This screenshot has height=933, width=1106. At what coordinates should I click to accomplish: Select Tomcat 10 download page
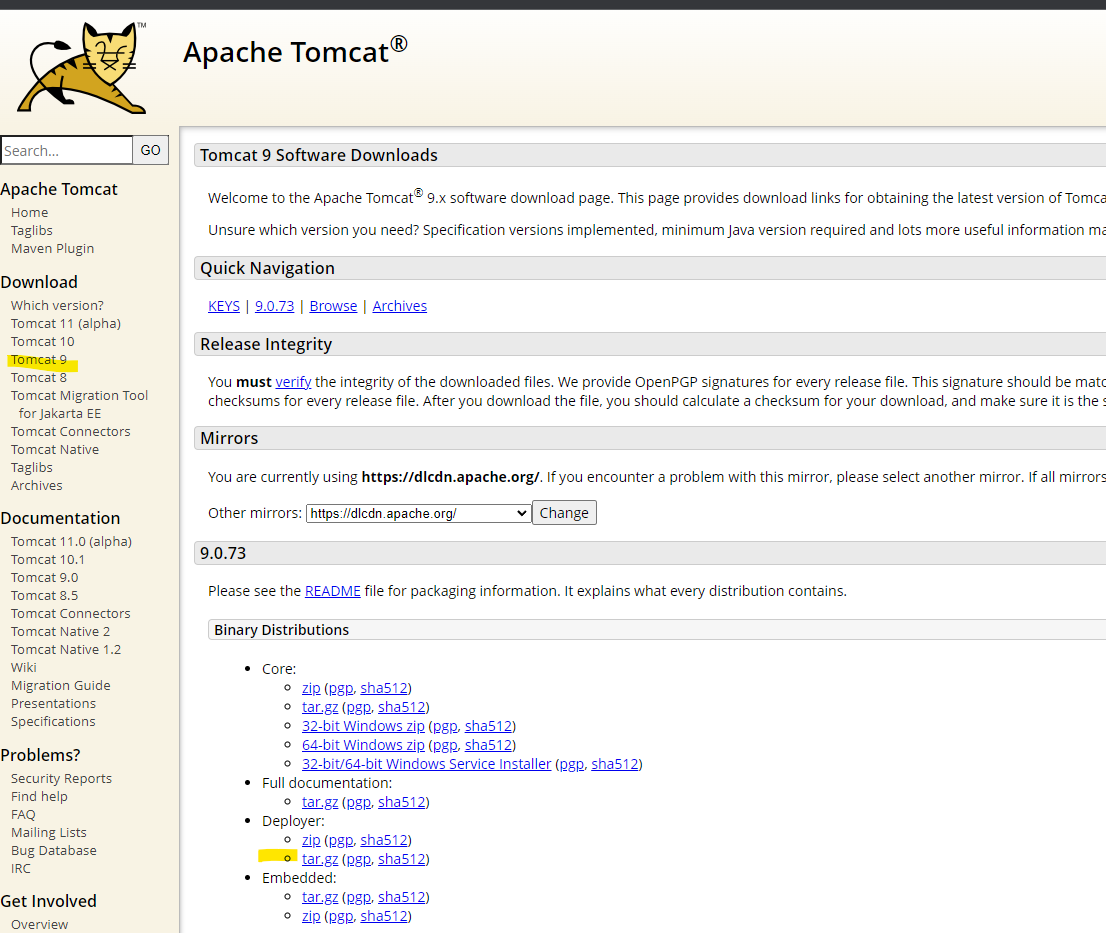pos(42,341)
